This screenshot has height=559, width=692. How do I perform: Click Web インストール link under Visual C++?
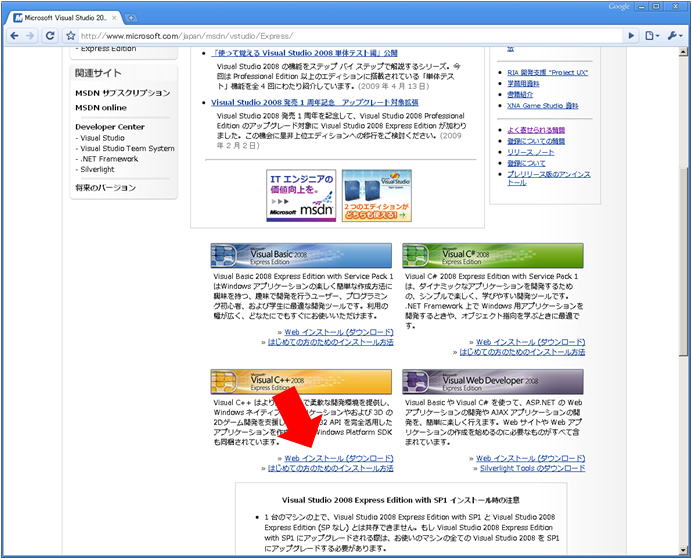point(338,458)
